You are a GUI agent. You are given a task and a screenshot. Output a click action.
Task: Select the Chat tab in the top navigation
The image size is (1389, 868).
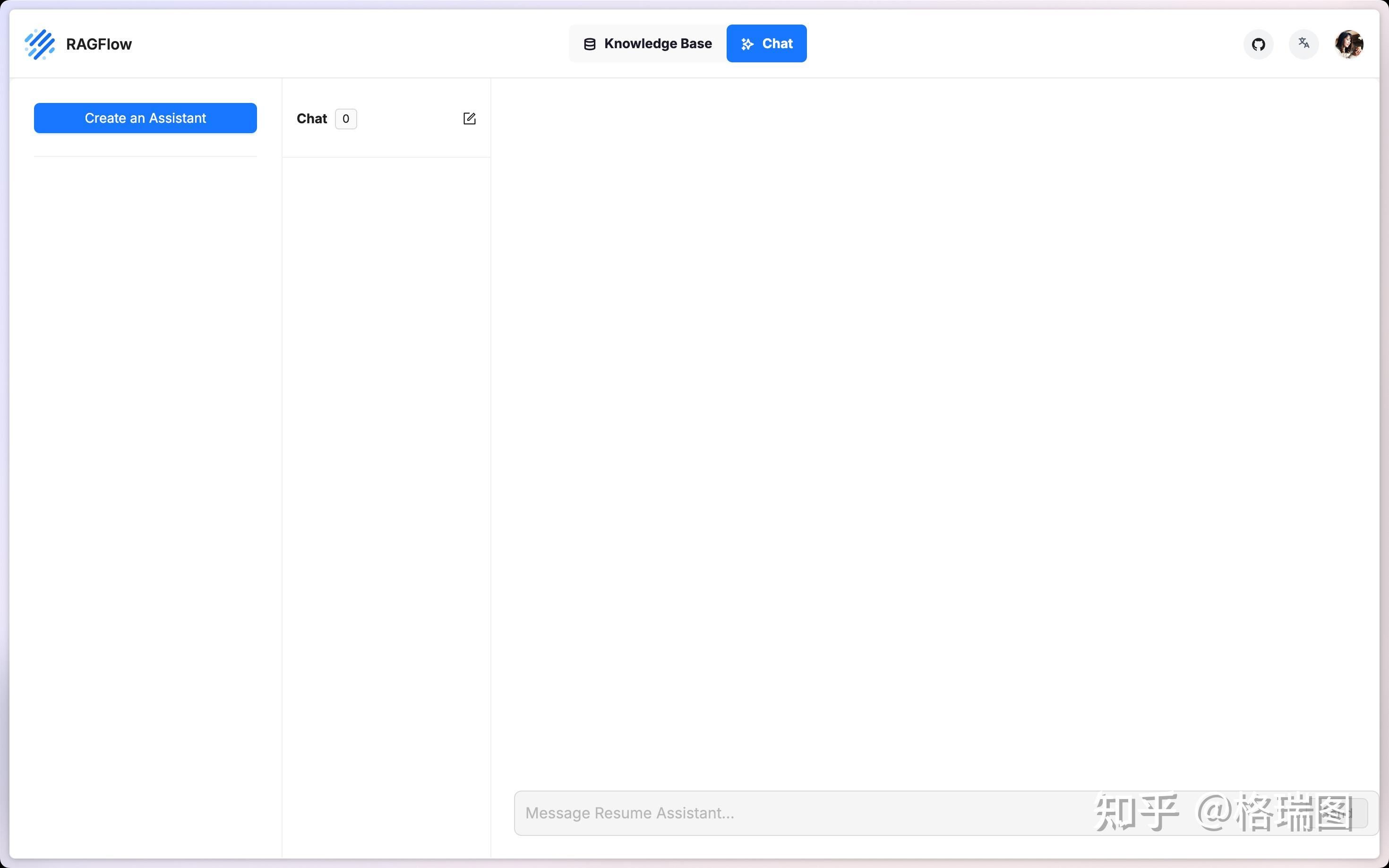(766, 43)
